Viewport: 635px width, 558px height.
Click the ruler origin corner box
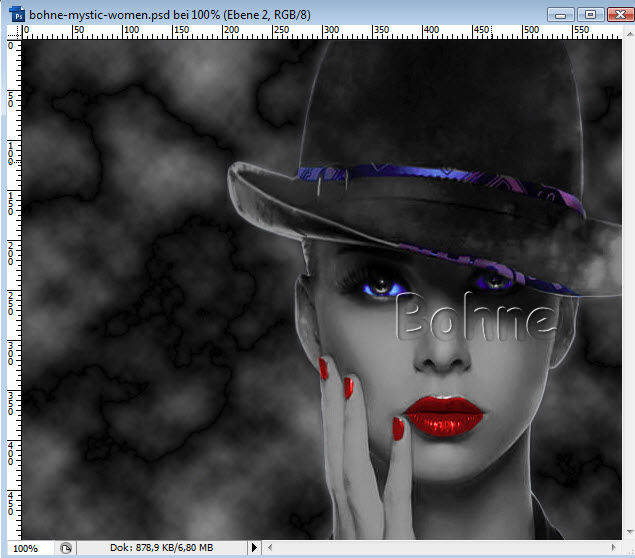(14, 32)
